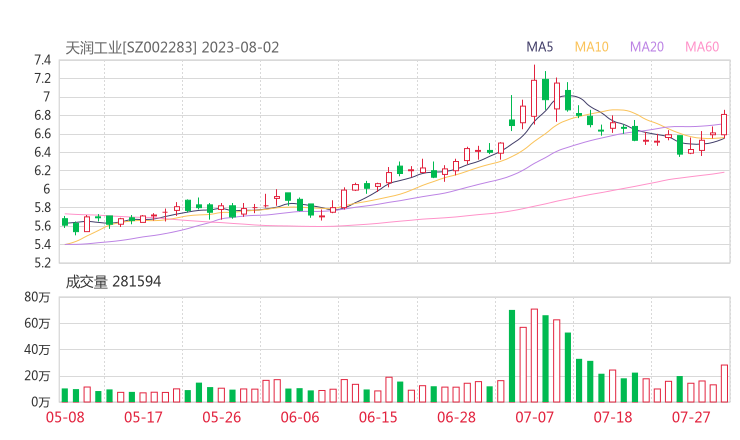Viewport: 740px width, 440px height.
Task: Toggle the MA5 legend label
Action: pos(540,47)
